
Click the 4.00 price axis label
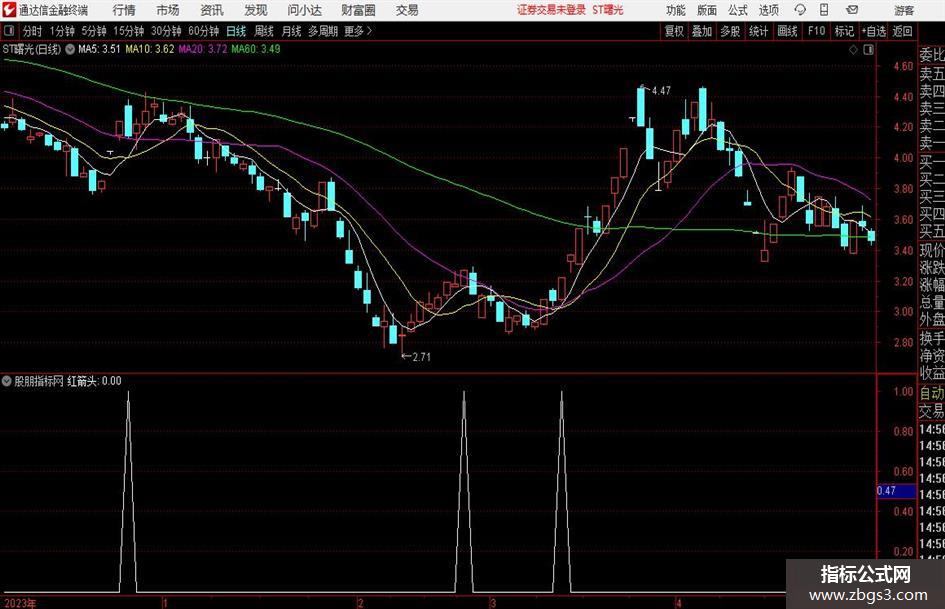(903, 158)
